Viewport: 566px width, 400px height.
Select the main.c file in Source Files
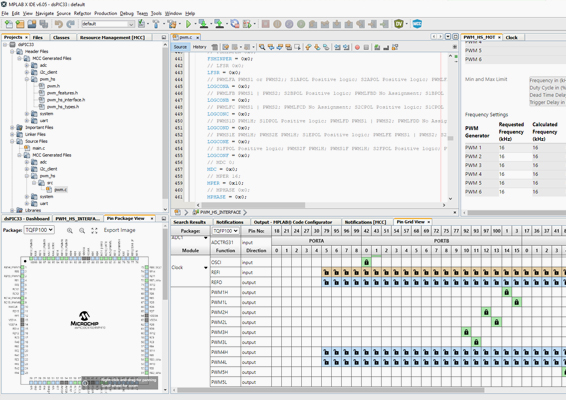tap(39, 148)
